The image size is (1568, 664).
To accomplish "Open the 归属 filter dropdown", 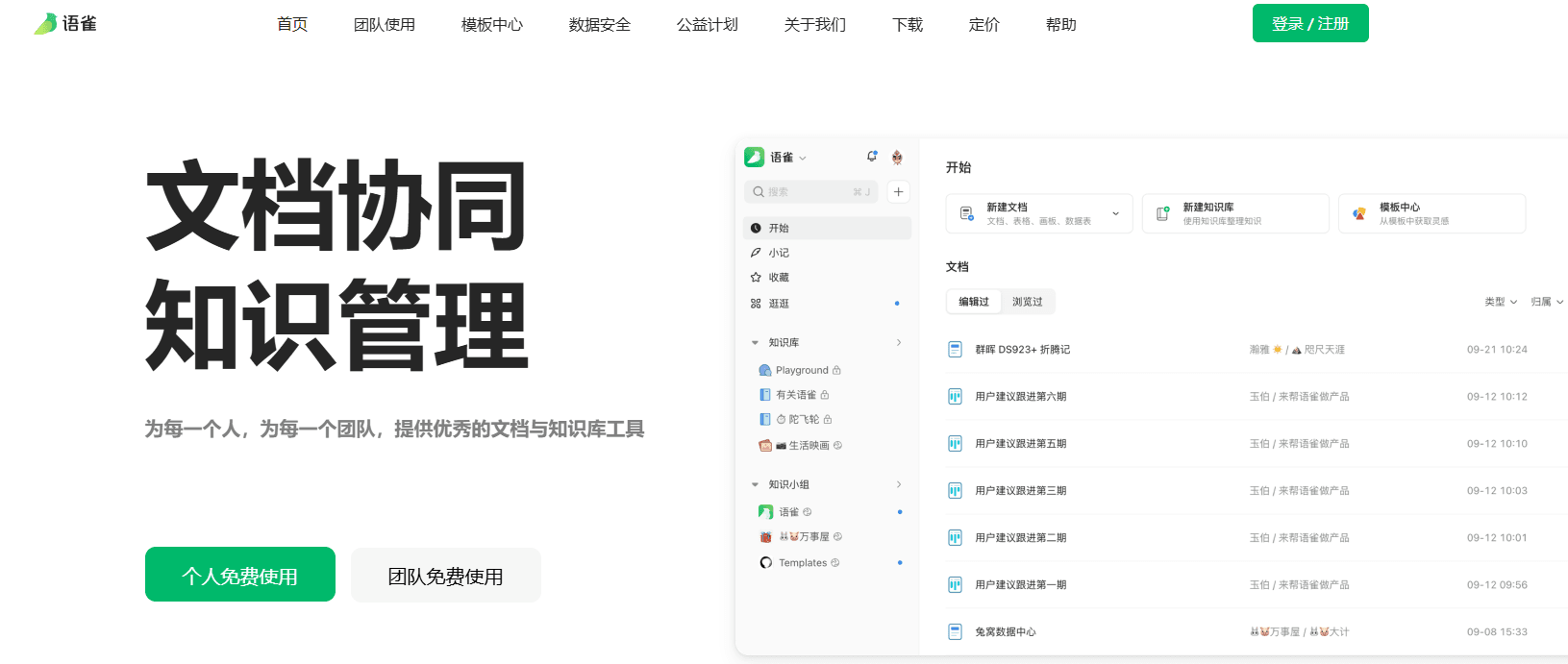I will pyautogui.click(x=1547, y=302).
